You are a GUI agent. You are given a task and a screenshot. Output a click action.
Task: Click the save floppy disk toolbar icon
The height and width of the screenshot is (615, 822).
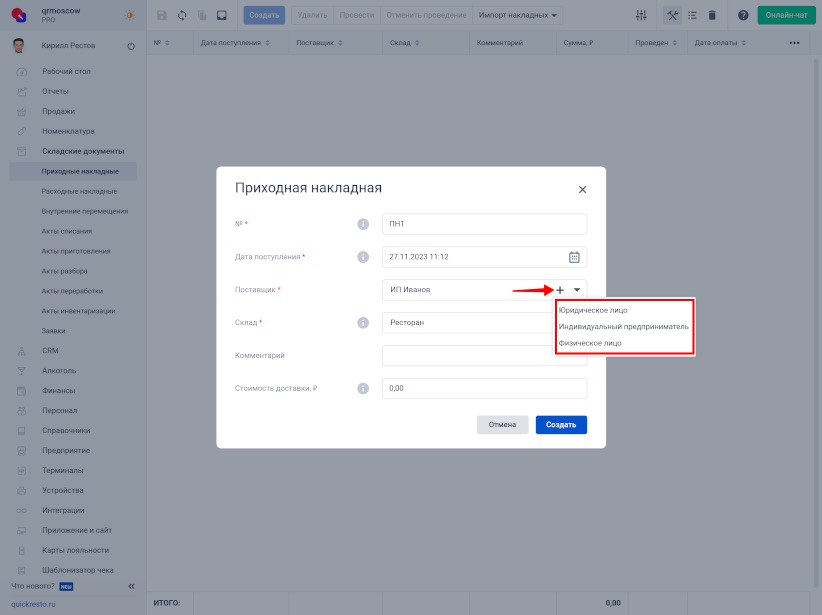point(161,15)
